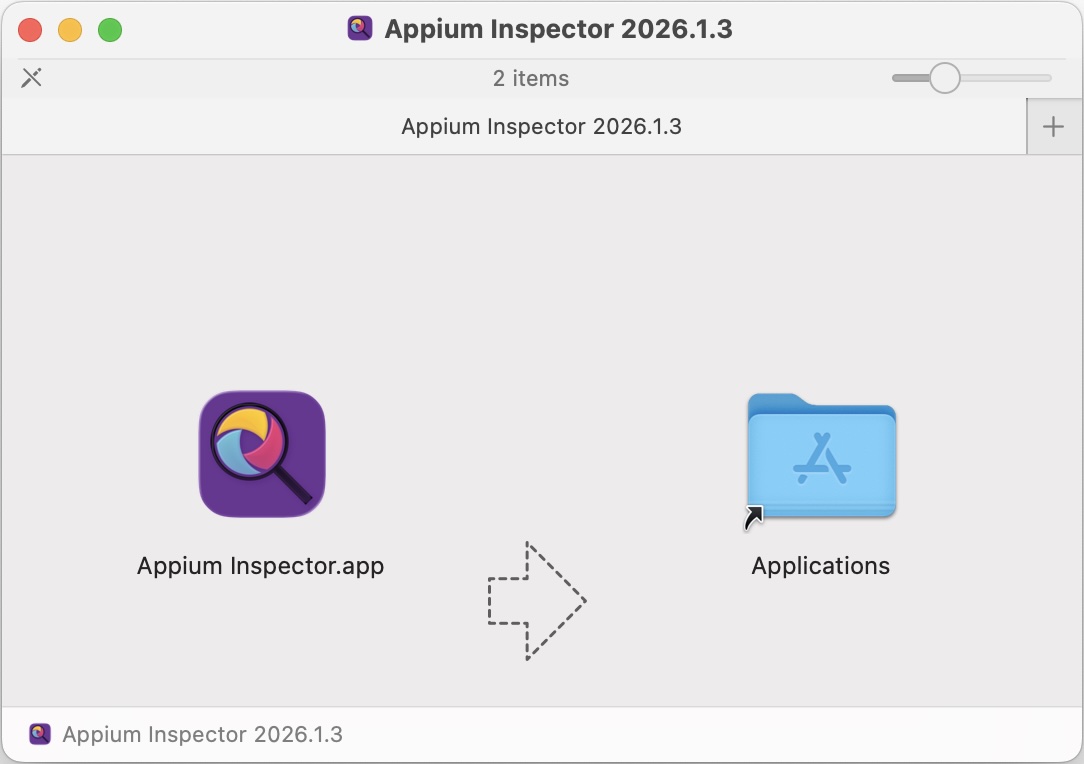Close the Appium Inspector disk image window
This screenshot has height=764, width=1084.
coord(30,30)
